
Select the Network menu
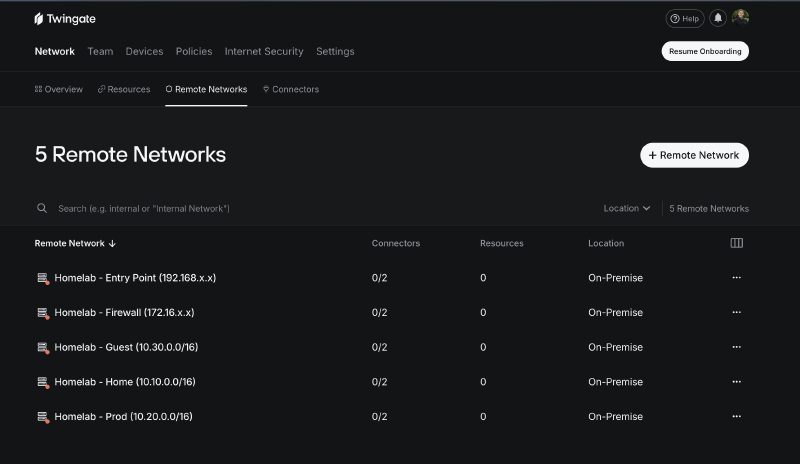pyautogui.click(x=55, y=51)
